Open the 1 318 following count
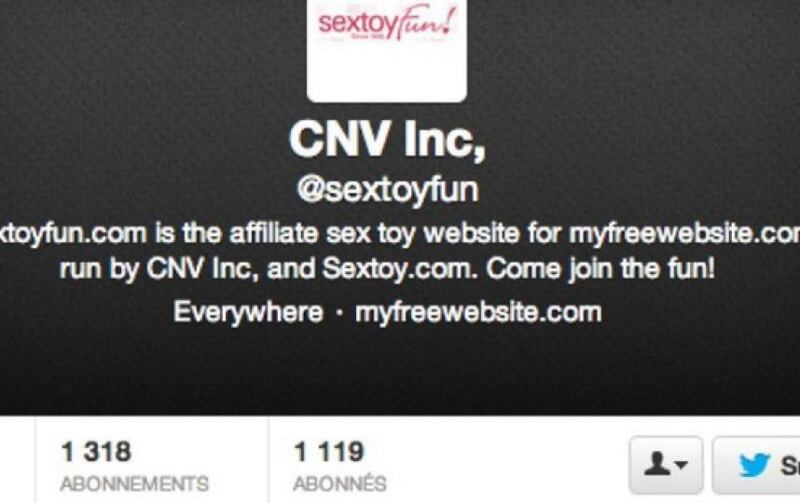Viewport: 800px width, 503px height. (x=96, y=452)
